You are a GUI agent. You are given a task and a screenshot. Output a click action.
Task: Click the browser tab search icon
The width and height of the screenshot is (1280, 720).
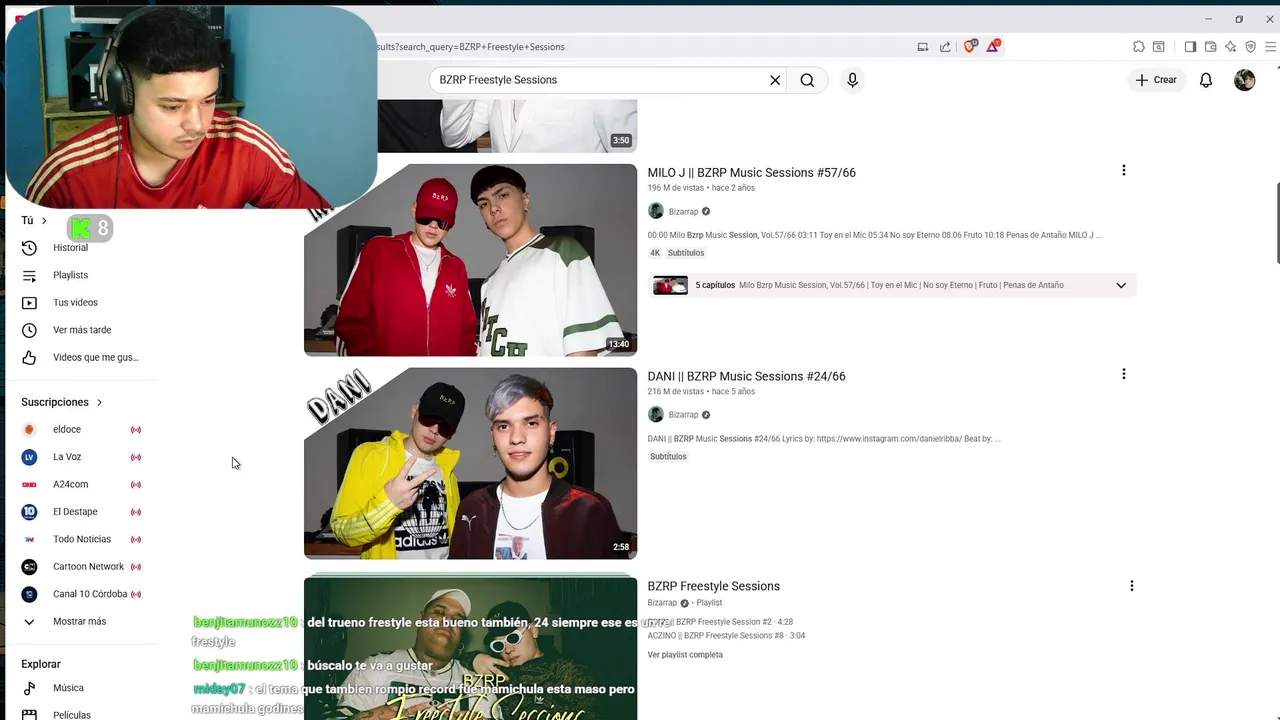pos(1159,46)
